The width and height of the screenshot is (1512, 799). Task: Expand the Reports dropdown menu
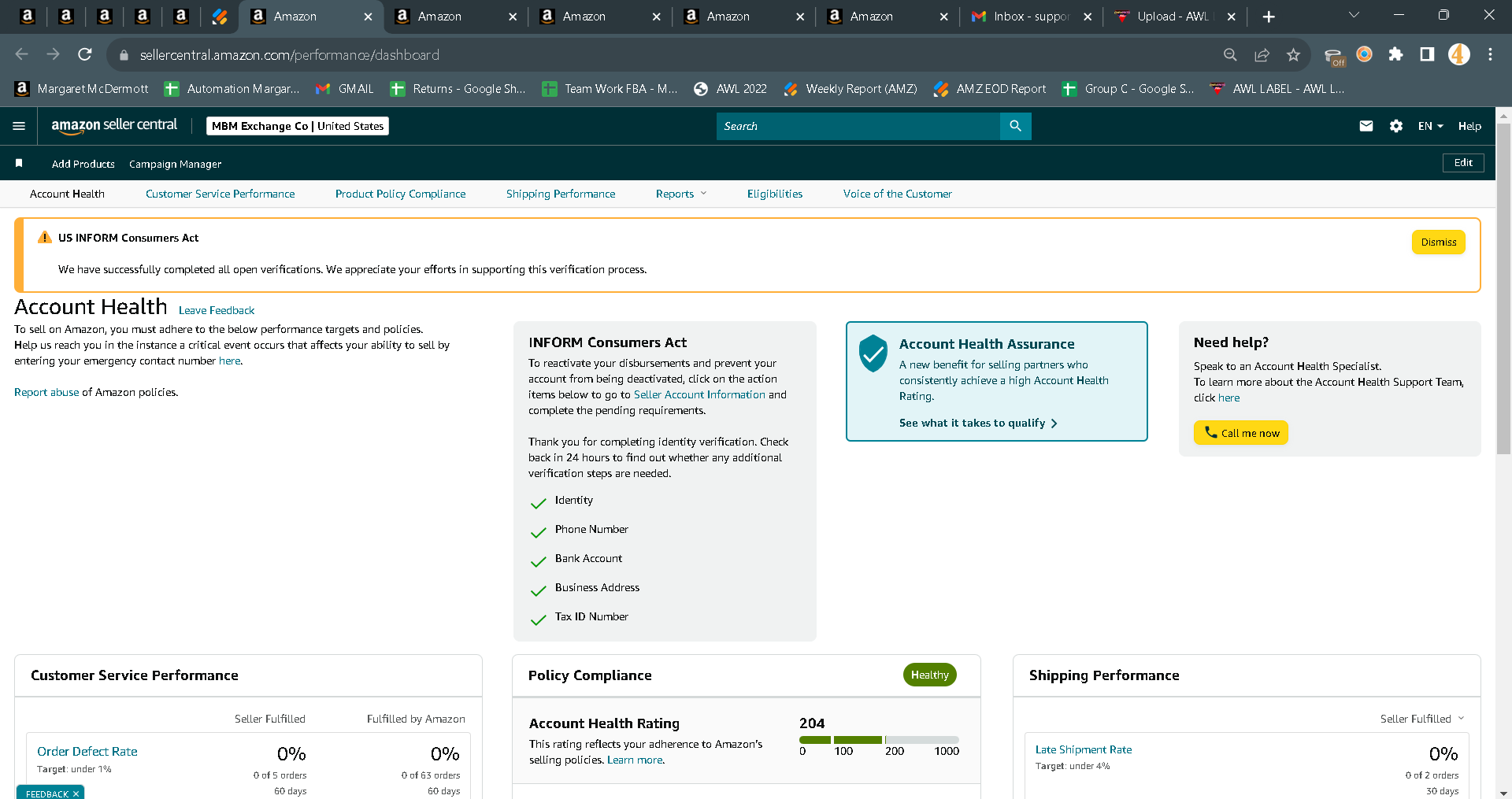[x=681, y=194]
